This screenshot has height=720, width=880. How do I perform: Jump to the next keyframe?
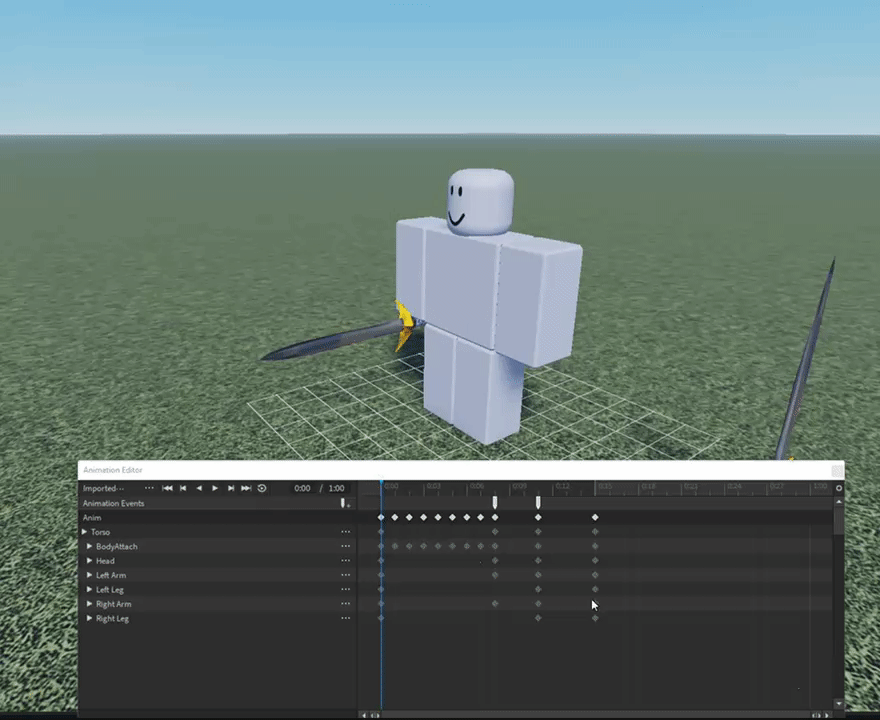pyautogui.click(x=230, y=488)
